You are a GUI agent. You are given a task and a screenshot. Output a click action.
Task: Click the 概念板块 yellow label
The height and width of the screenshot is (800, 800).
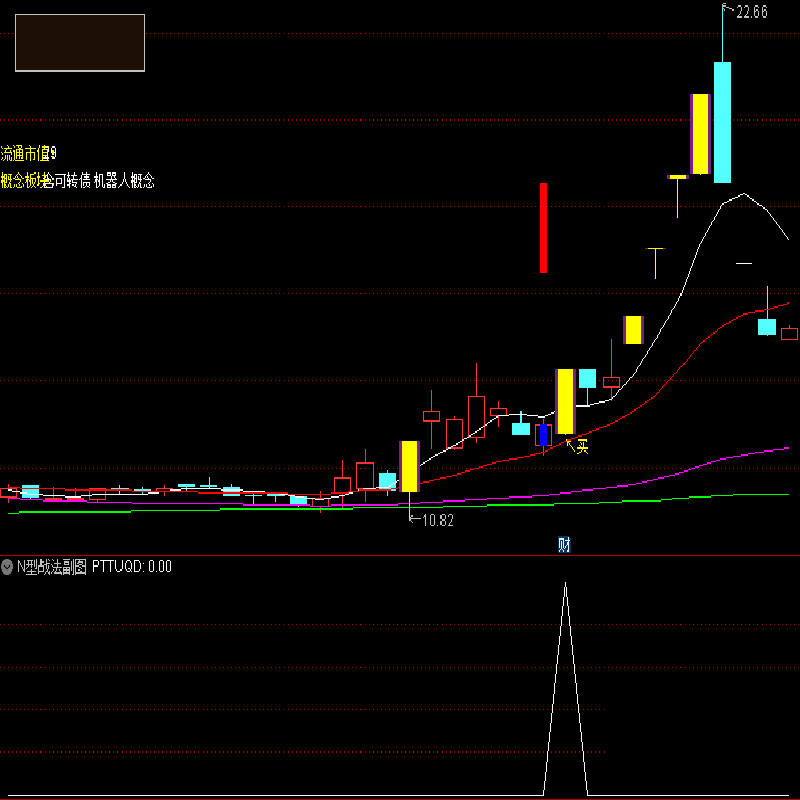click(22, 181)
